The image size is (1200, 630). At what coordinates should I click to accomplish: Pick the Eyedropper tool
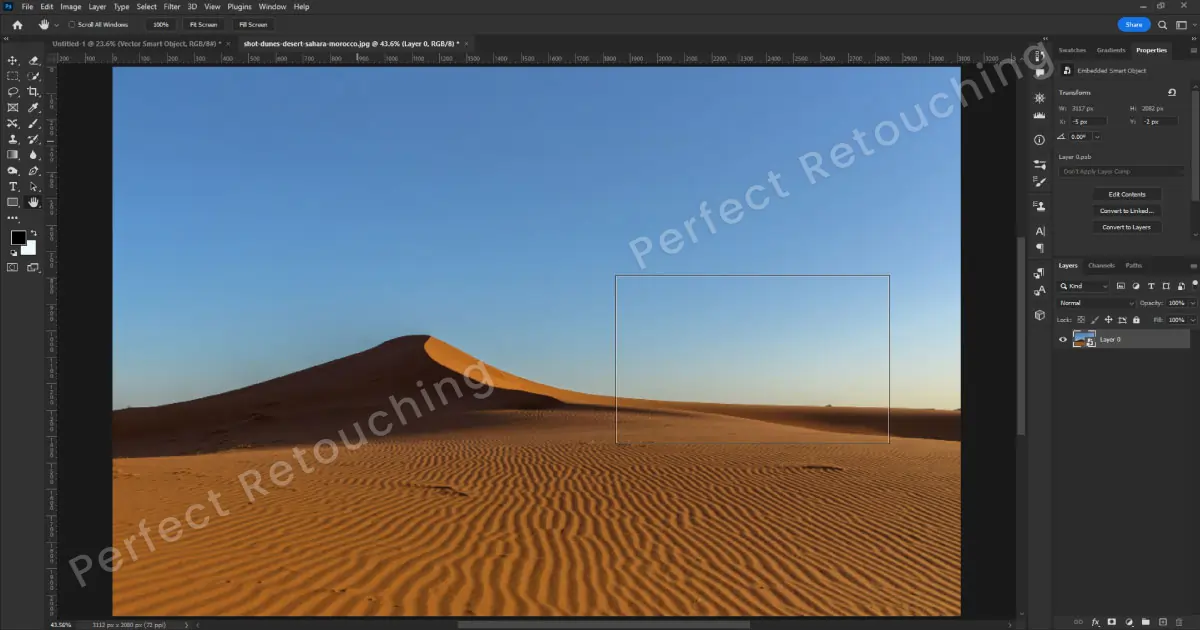coord(34,108)
